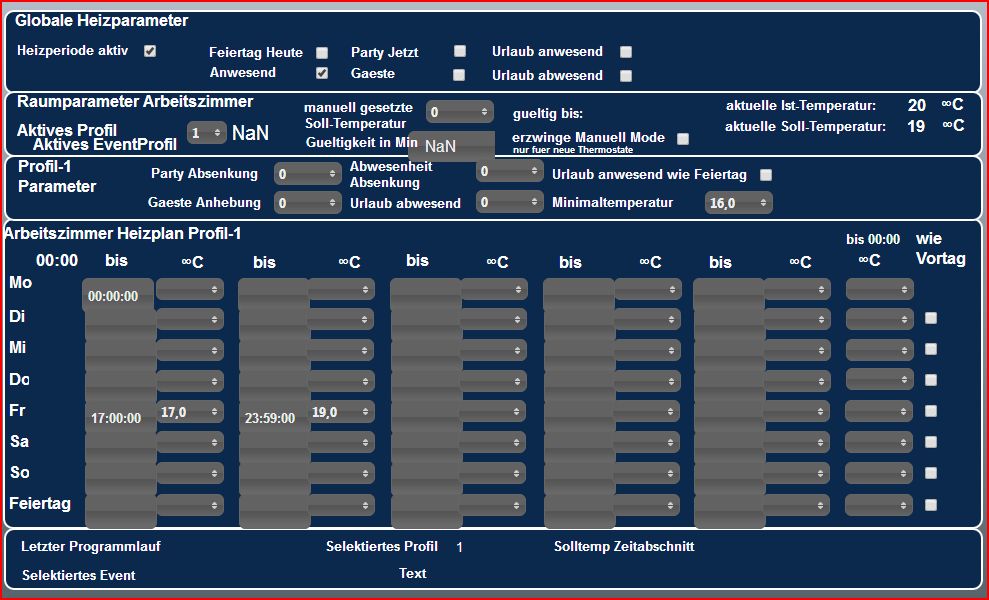Click the Sa first time field

click(120, 449)
